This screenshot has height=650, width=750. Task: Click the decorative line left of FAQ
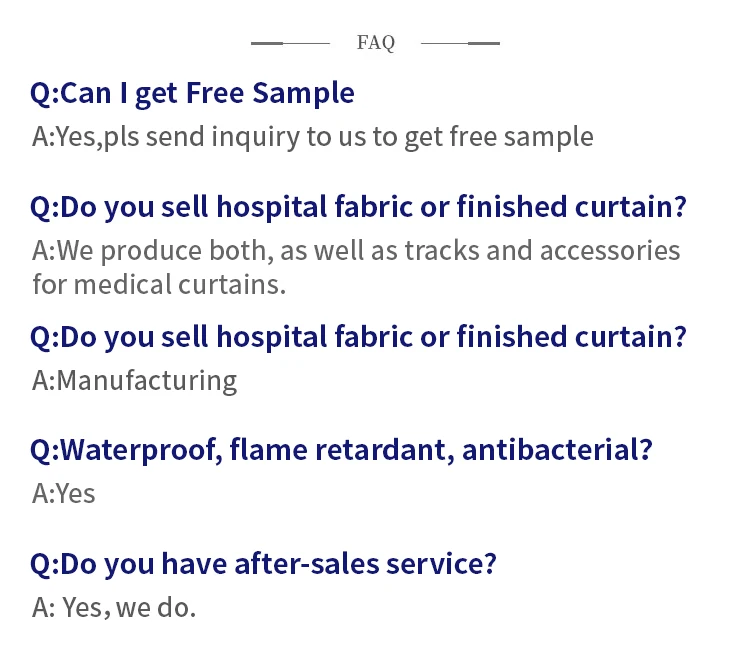point(290,43)
